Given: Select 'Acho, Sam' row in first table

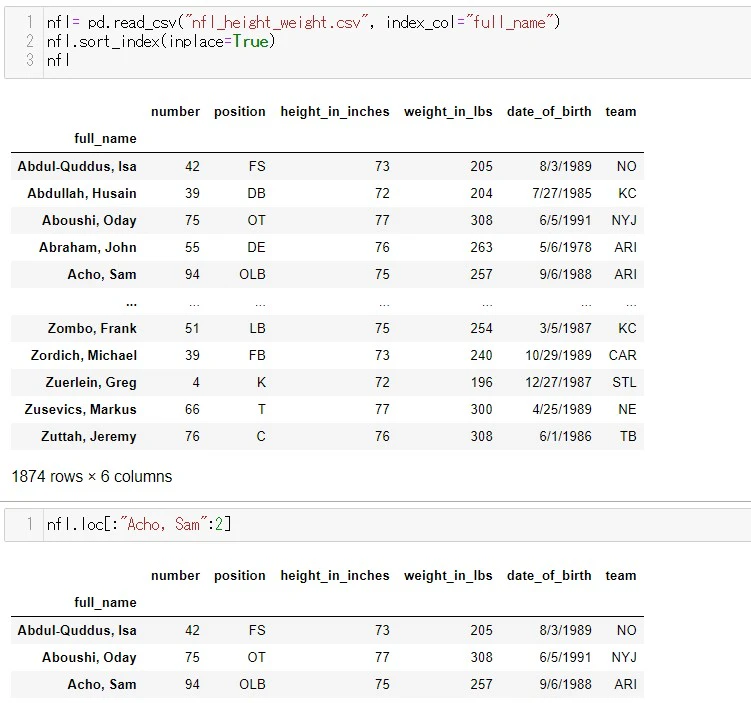Looking at the screenshot, I should tap(327, 274).
